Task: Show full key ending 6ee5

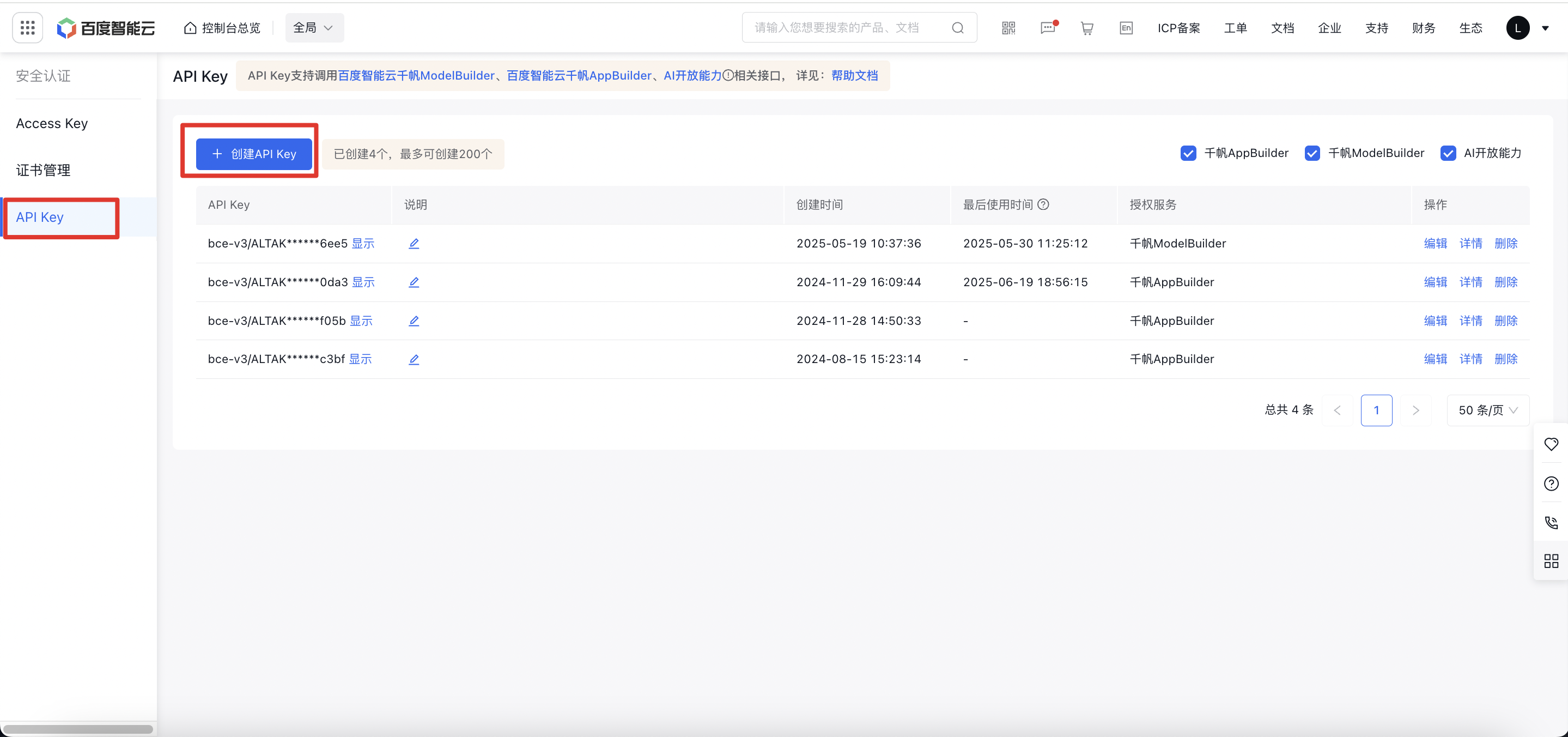Action: click(x=363, y=244)
